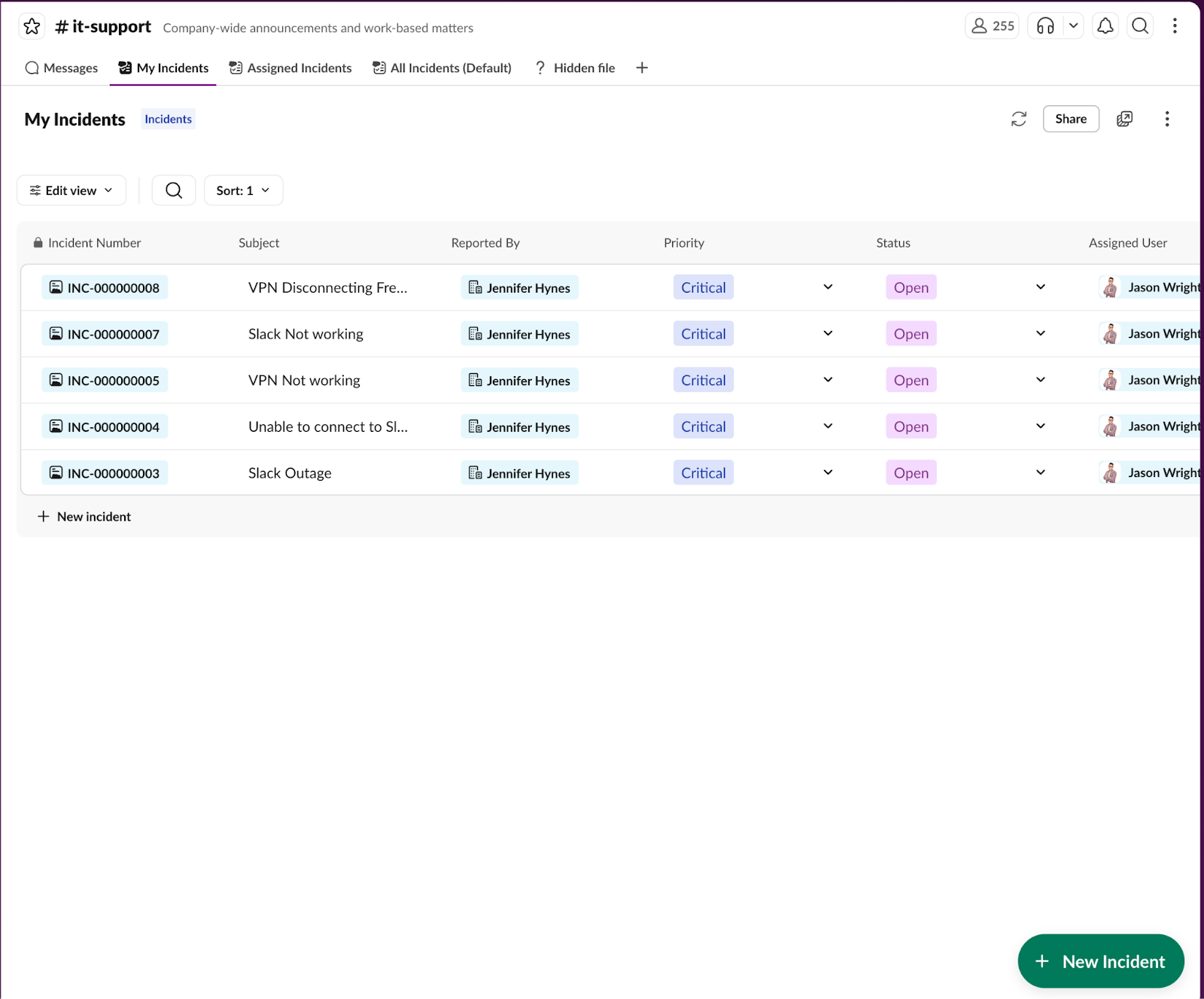Click the search magnifier in the top bar

click(1140, 26)
